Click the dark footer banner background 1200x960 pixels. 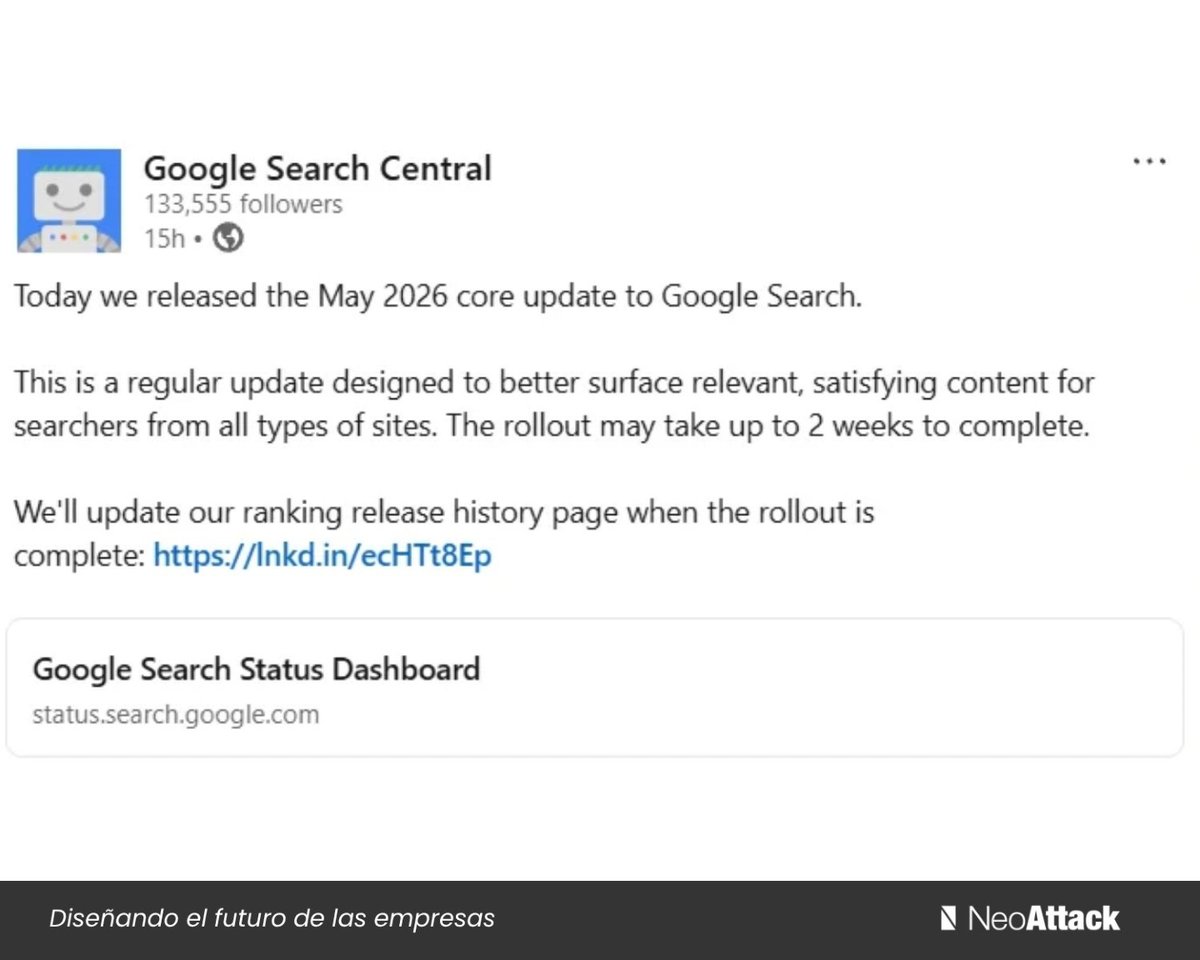pos(700,920)
